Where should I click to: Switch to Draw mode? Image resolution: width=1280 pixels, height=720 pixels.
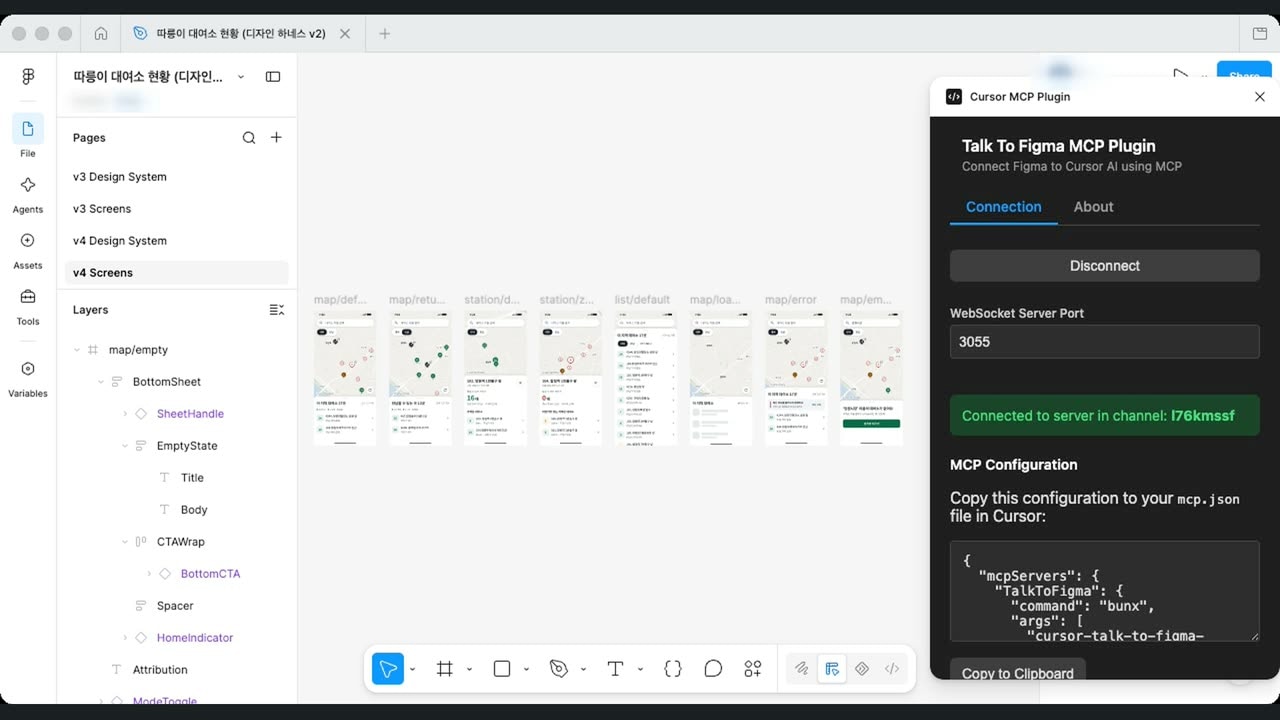click(801, 669)
